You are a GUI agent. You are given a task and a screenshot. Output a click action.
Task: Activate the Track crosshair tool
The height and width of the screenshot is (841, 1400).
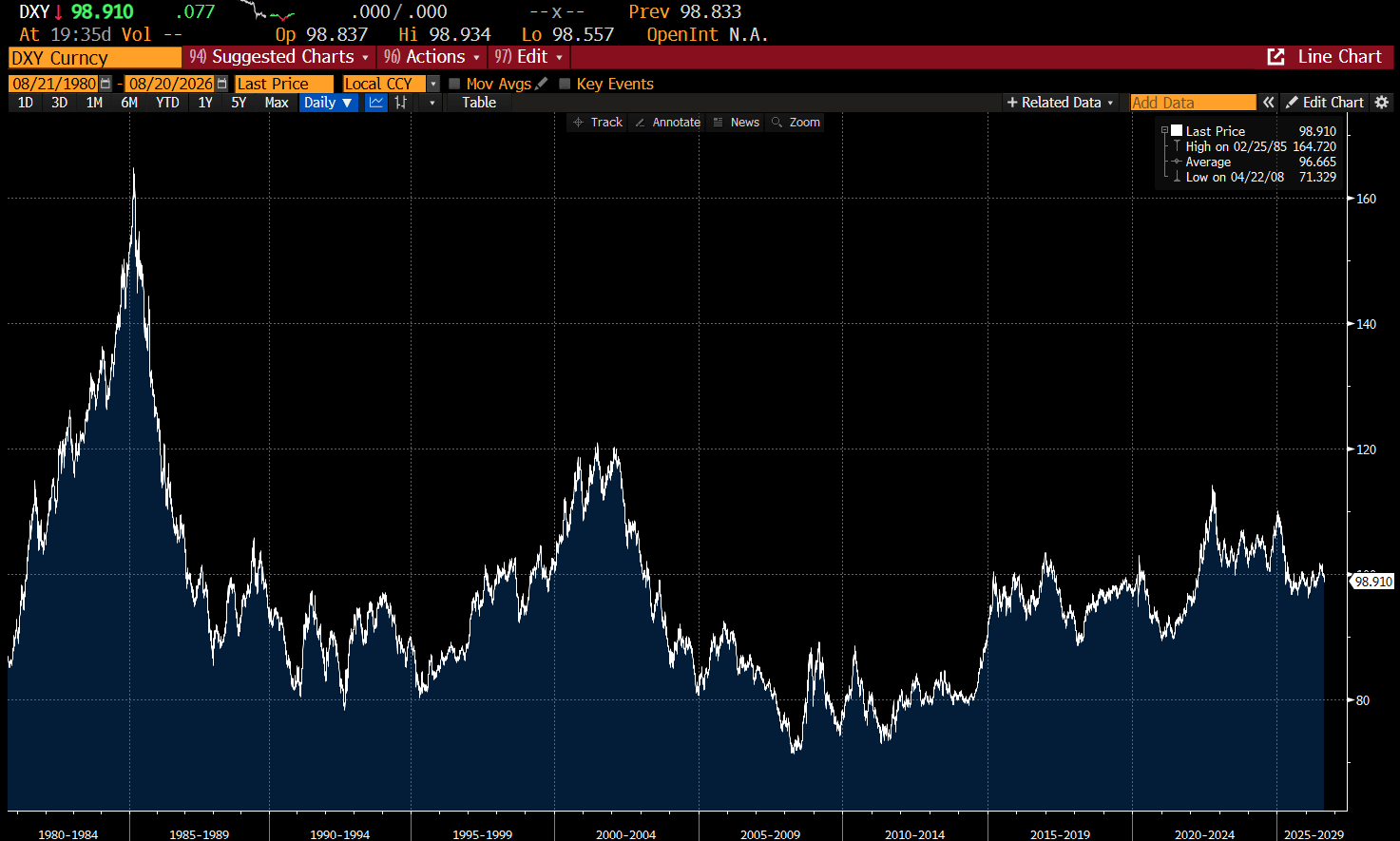coord(598,123)
